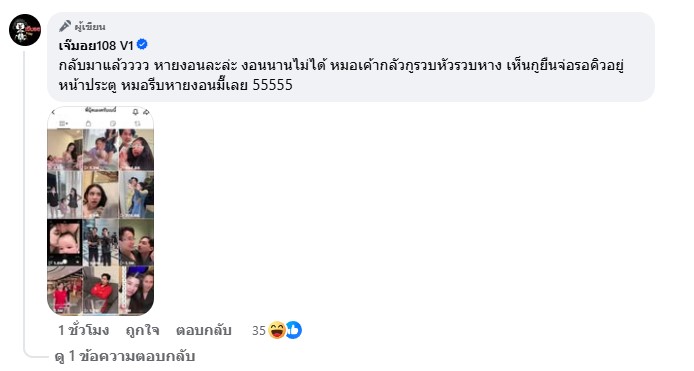The image size is (694, 371).
Task: Click the bell icon in attached screenshot
Action: [135, 112]
